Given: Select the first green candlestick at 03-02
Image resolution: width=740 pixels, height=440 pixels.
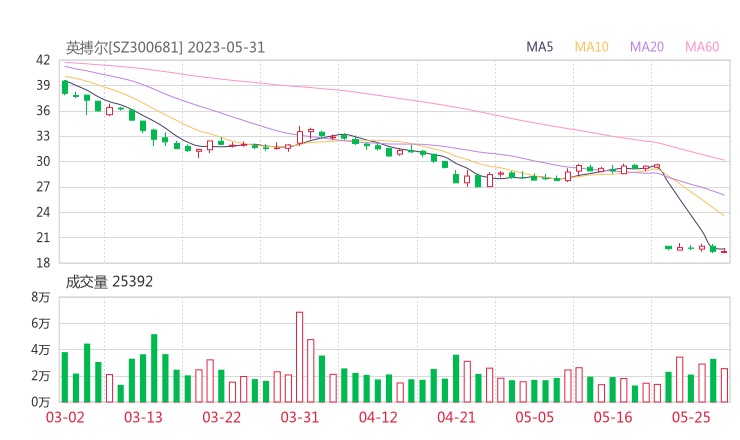Looking at the screenshot, I should (x=65, y=87).
